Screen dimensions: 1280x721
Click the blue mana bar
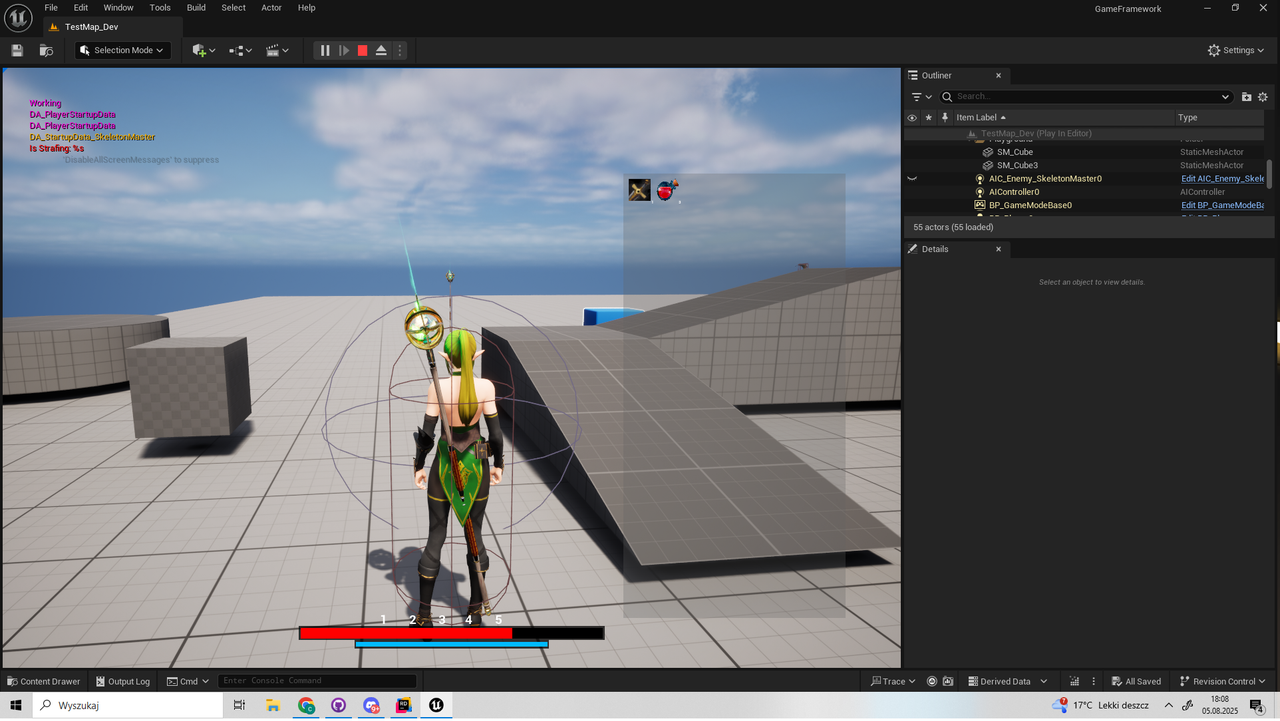pos(451,644)
